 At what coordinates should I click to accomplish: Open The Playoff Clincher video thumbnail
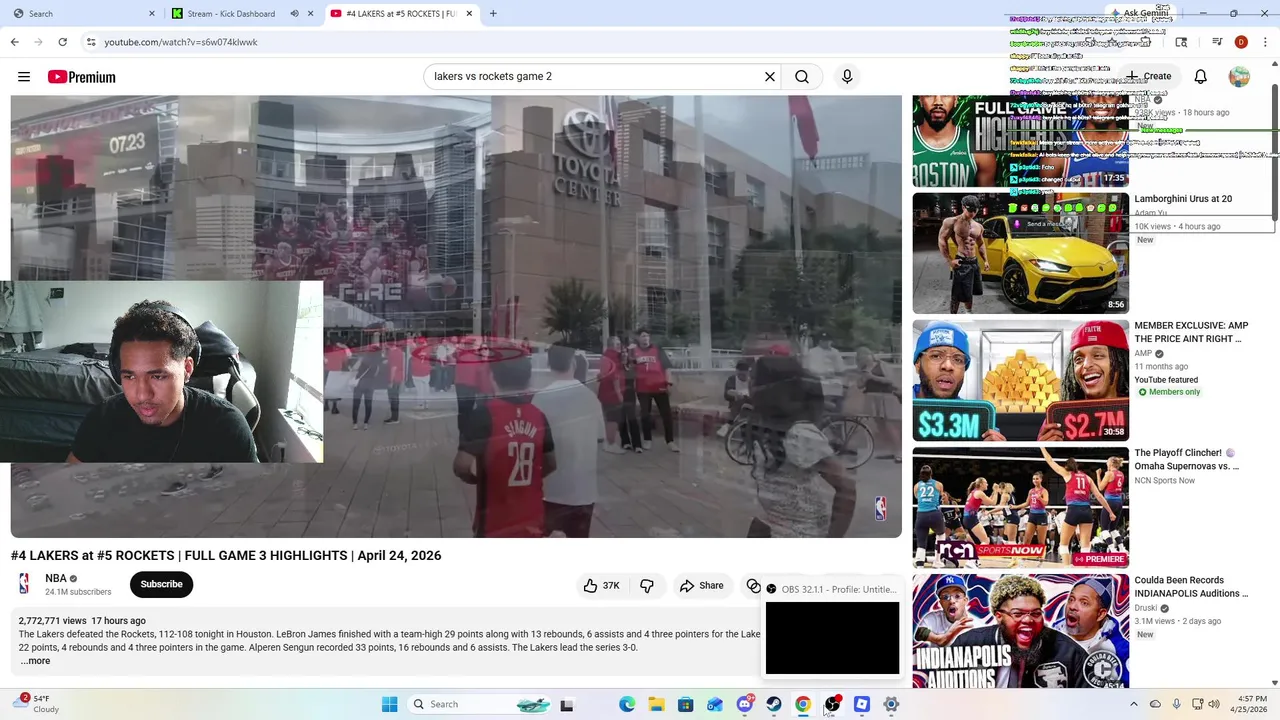[x=1020, y=507]
